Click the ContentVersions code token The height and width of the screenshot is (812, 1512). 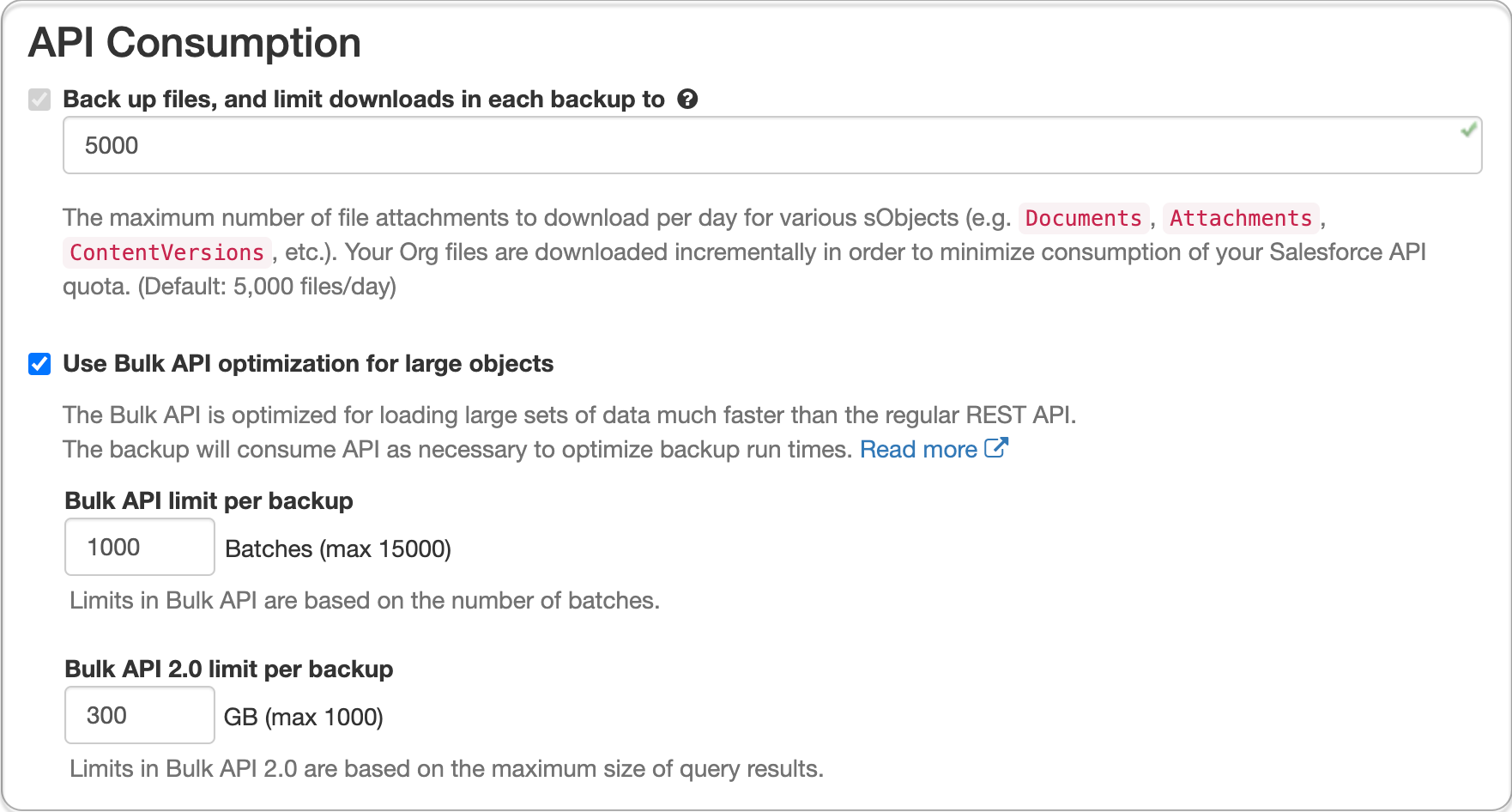[x=166, y=252]
